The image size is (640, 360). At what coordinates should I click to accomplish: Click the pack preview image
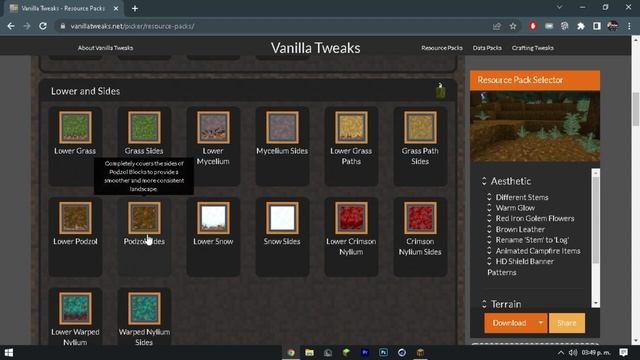click(535, 126)
